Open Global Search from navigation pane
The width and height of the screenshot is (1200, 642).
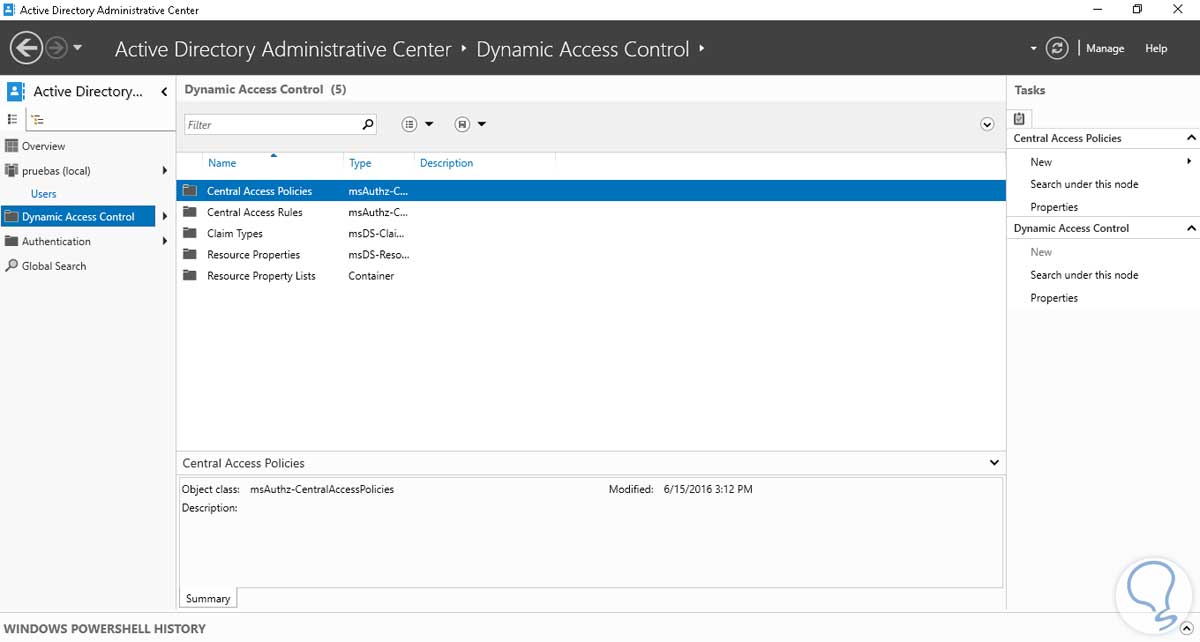[x=53, y=266]
